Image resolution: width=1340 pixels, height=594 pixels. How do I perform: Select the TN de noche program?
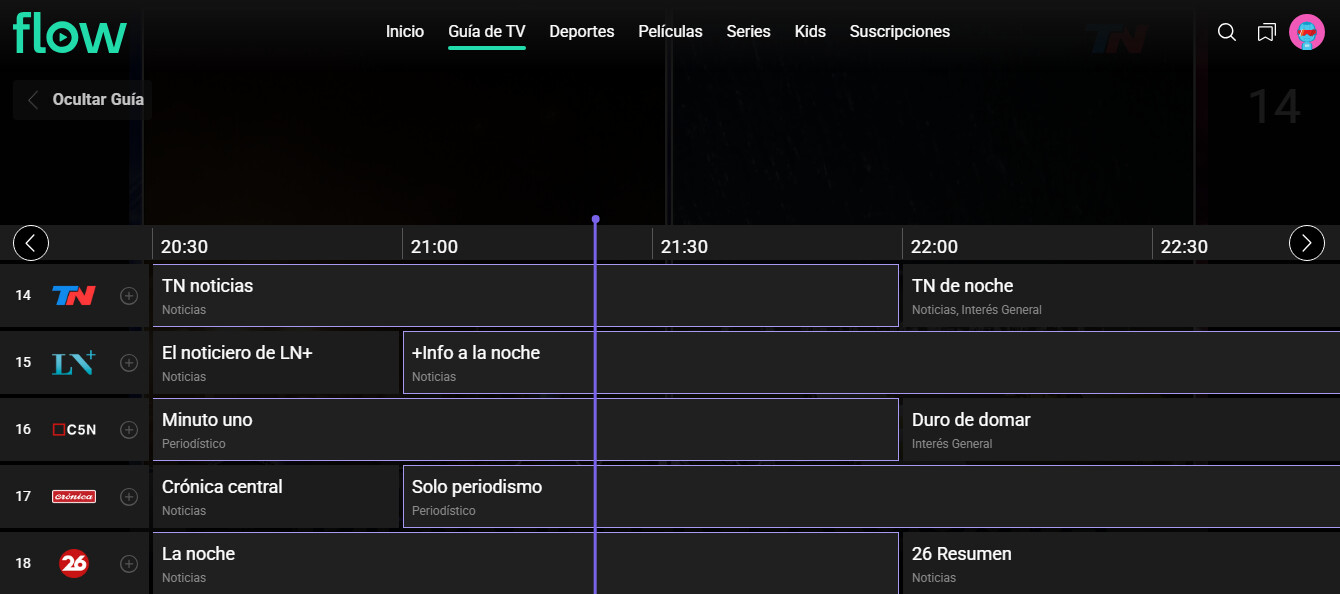click(1121, 295)
